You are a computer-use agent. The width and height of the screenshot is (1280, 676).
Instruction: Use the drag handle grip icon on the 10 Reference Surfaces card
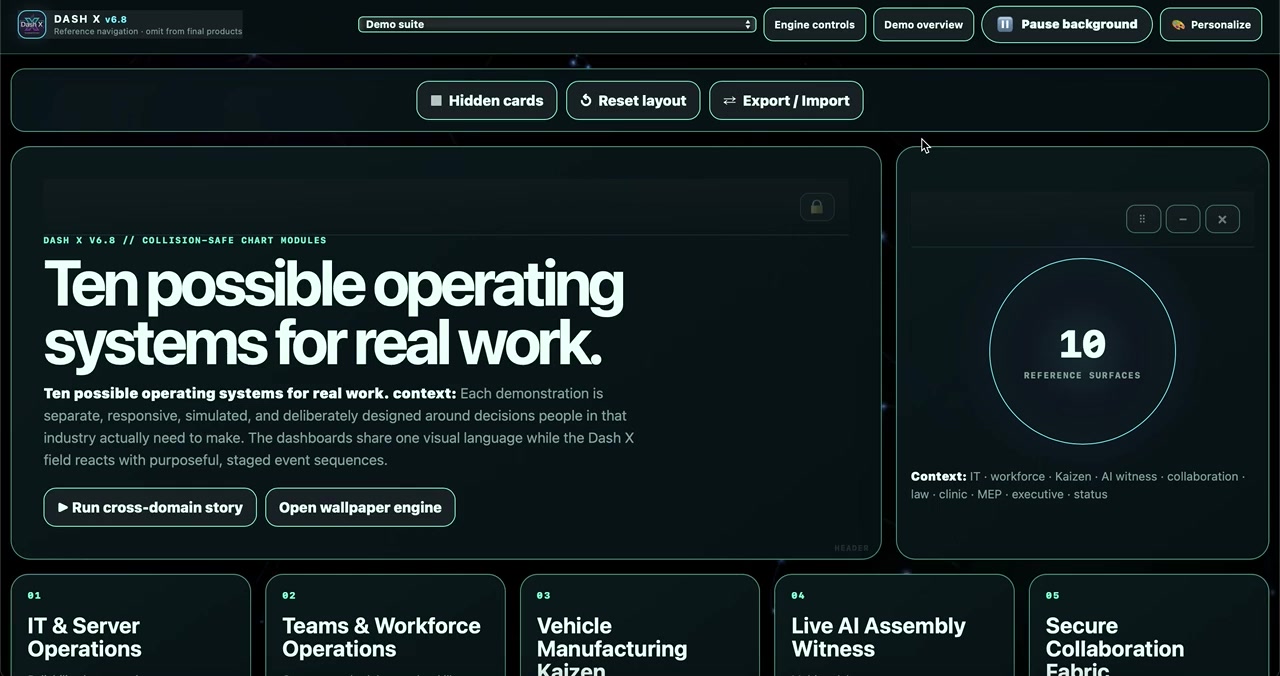click(x=1143, y=219)
